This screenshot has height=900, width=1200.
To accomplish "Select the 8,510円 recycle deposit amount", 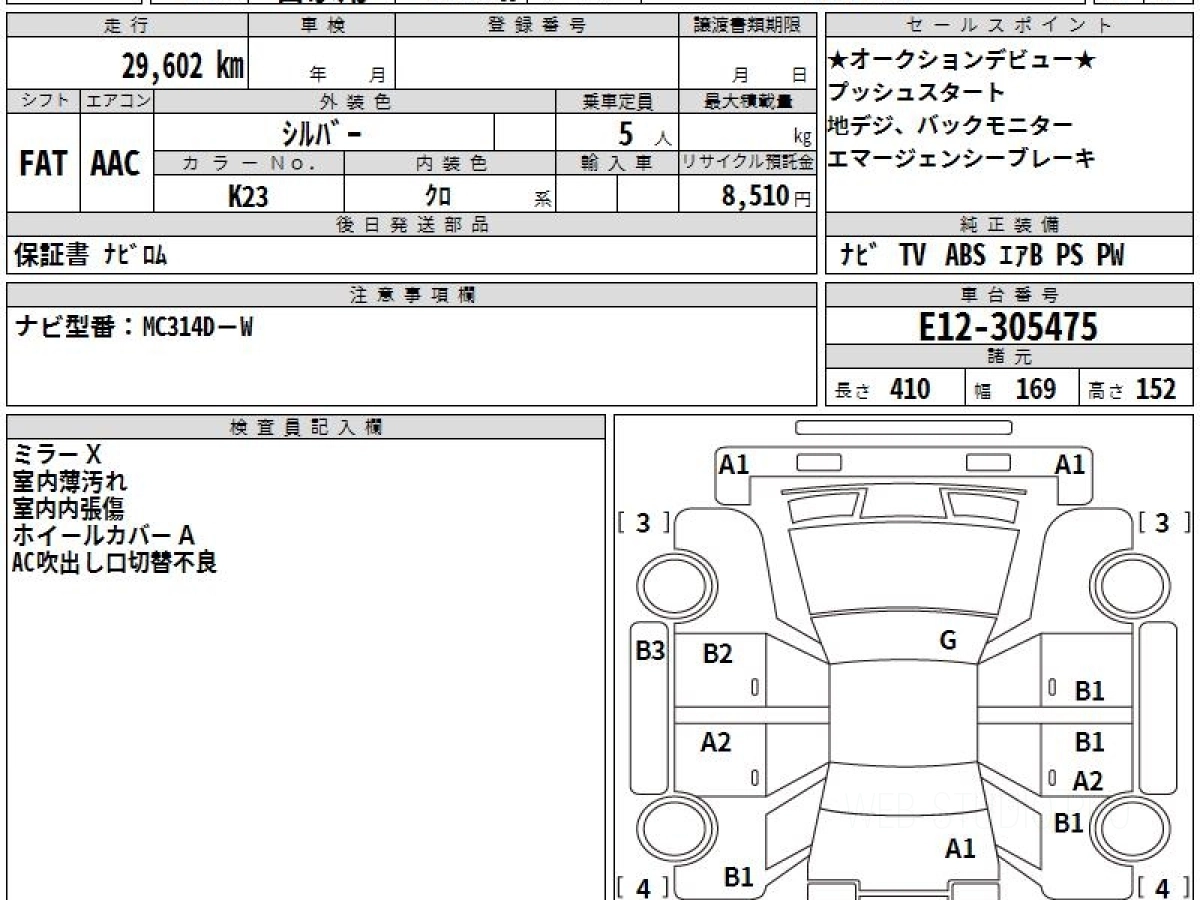I will 767,196.
